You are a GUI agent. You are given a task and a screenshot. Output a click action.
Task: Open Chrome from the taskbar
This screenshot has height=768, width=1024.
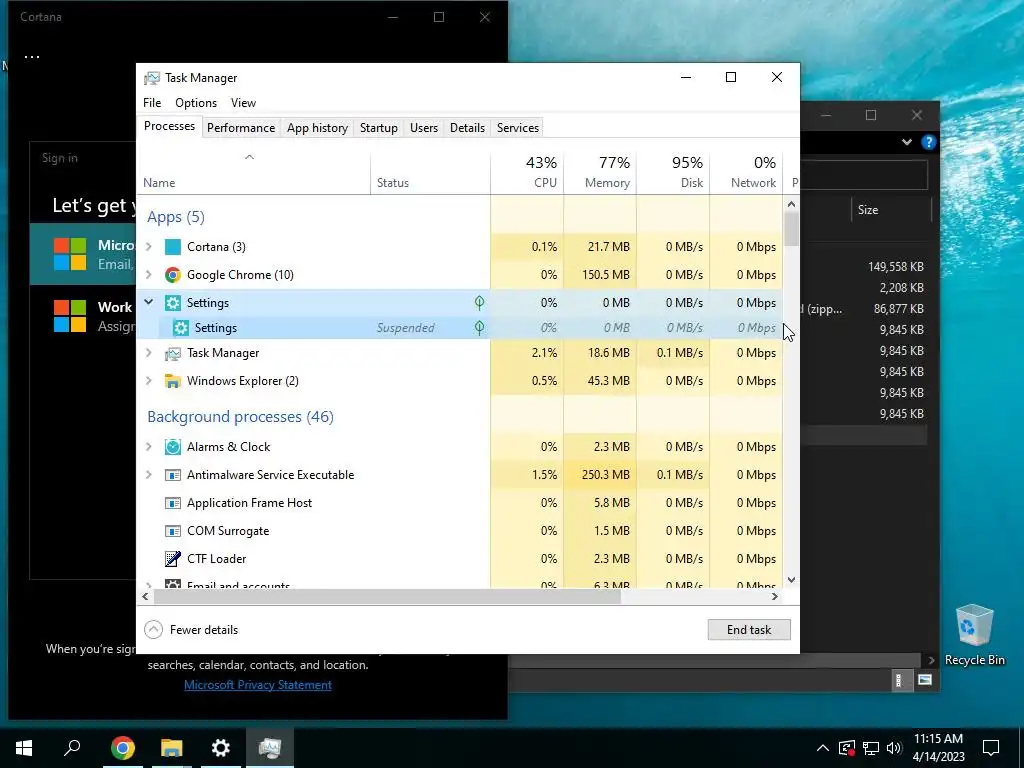(x=123, y=748)
